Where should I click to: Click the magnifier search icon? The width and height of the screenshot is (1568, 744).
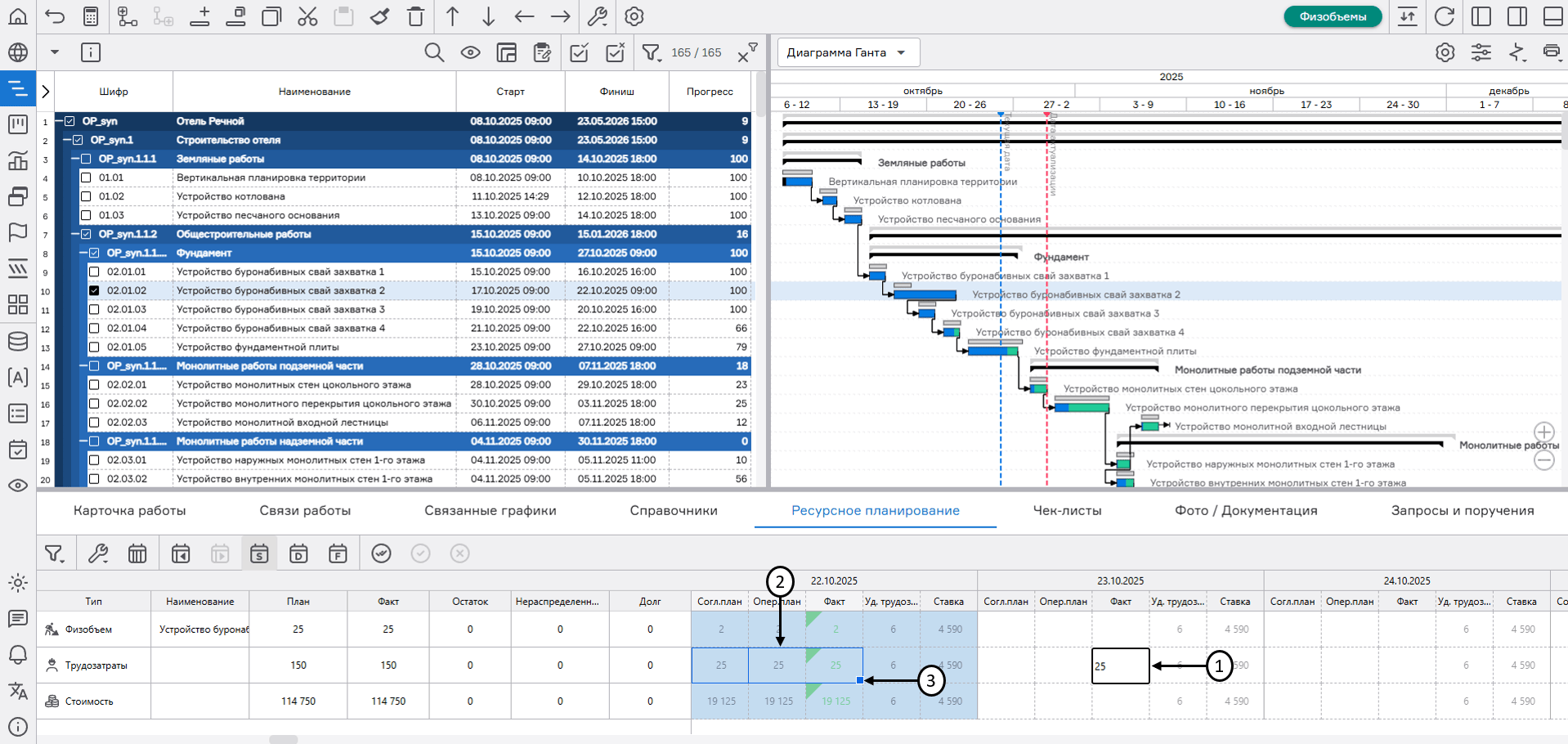[x=434, y=53]
